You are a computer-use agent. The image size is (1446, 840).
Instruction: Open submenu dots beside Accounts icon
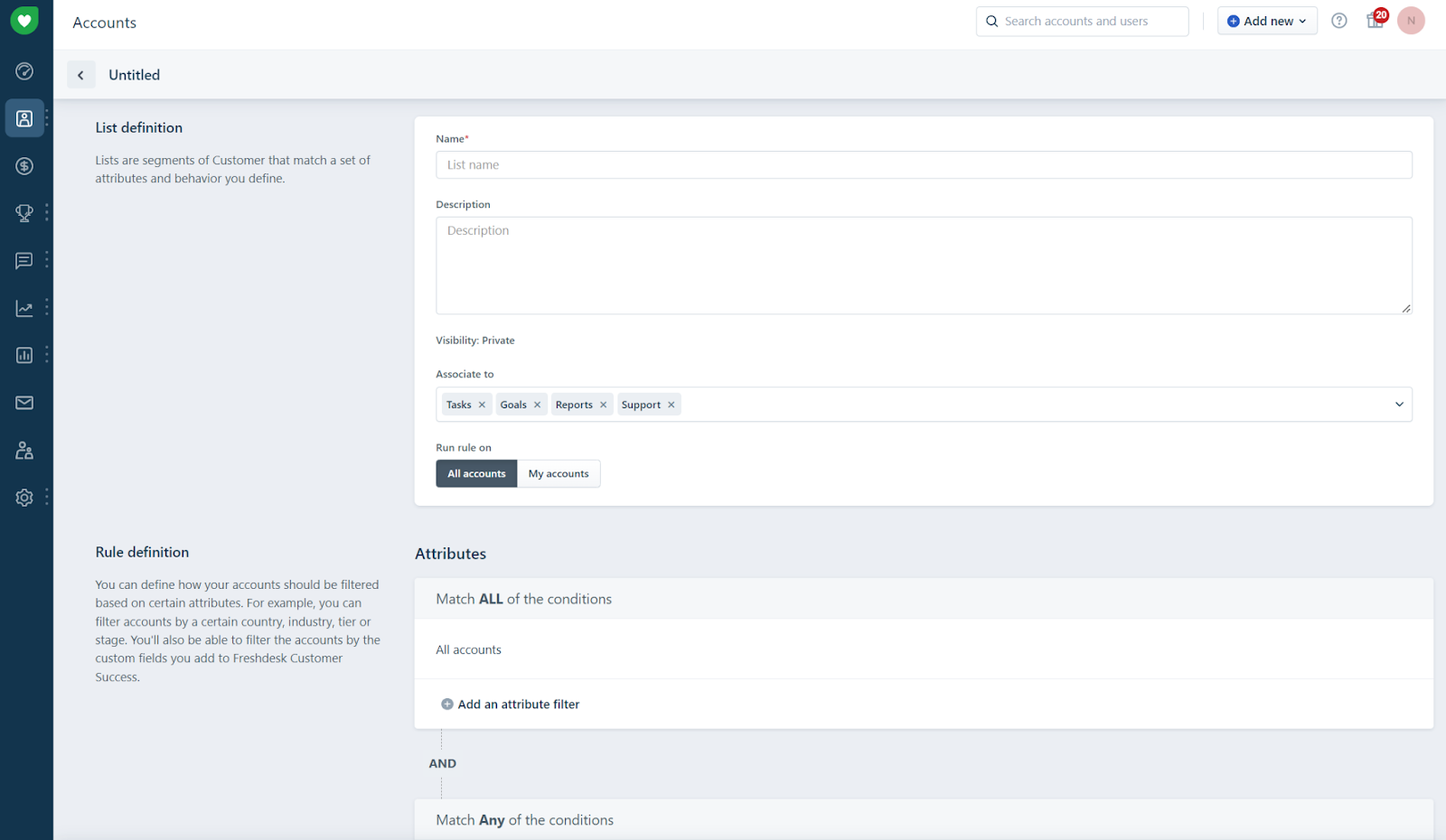(x=47, y=118)
